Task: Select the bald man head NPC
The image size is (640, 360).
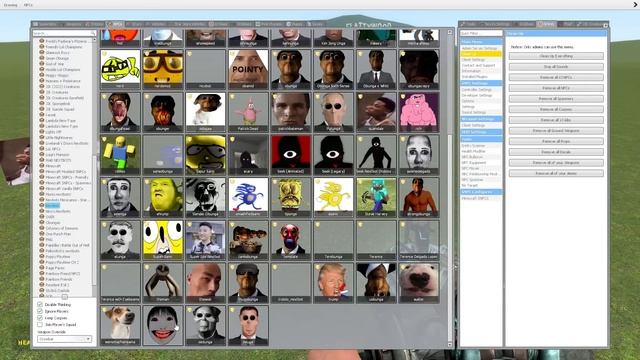Action: 205,282
